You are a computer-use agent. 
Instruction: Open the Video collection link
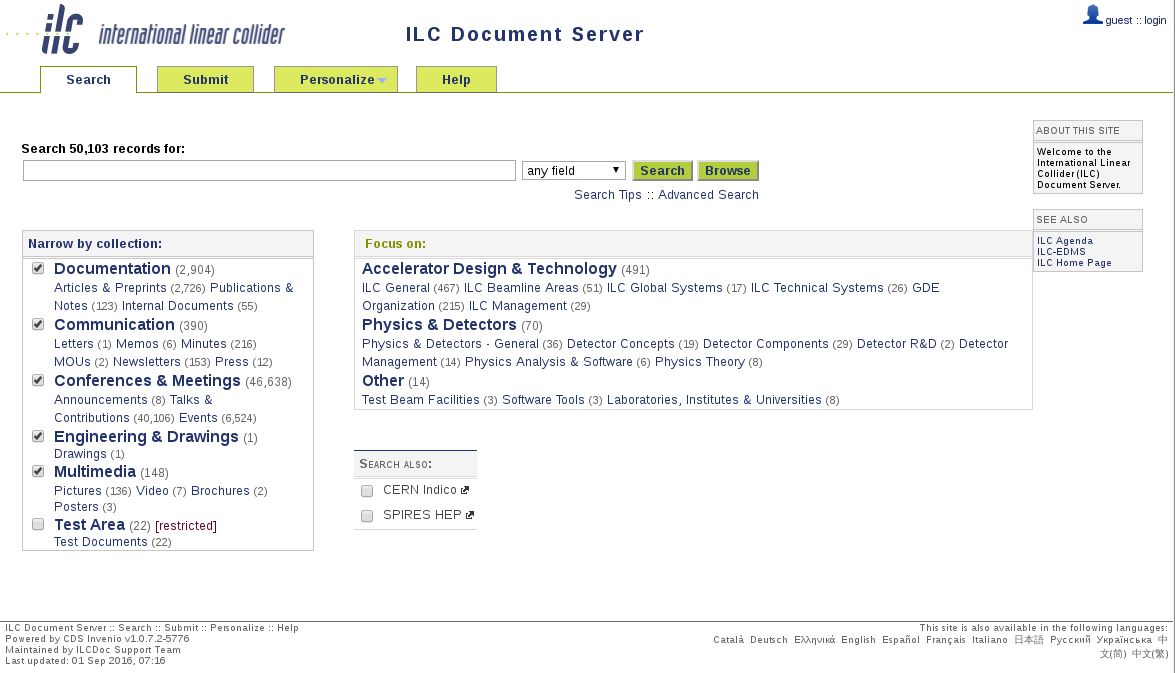point(152,491)
